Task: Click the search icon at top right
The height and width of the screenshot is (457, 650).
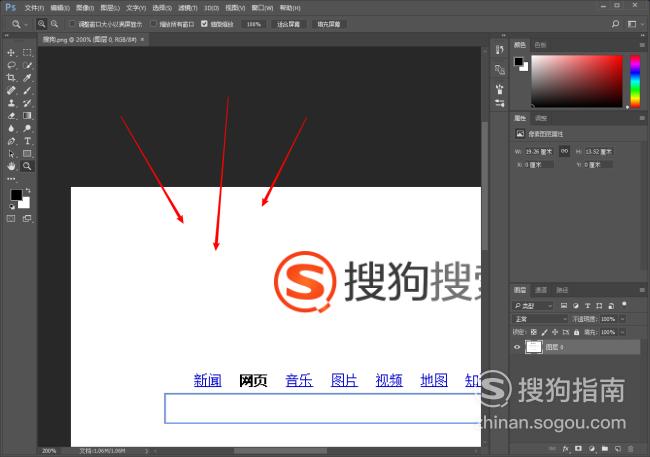Action: (x=616, y=24)
